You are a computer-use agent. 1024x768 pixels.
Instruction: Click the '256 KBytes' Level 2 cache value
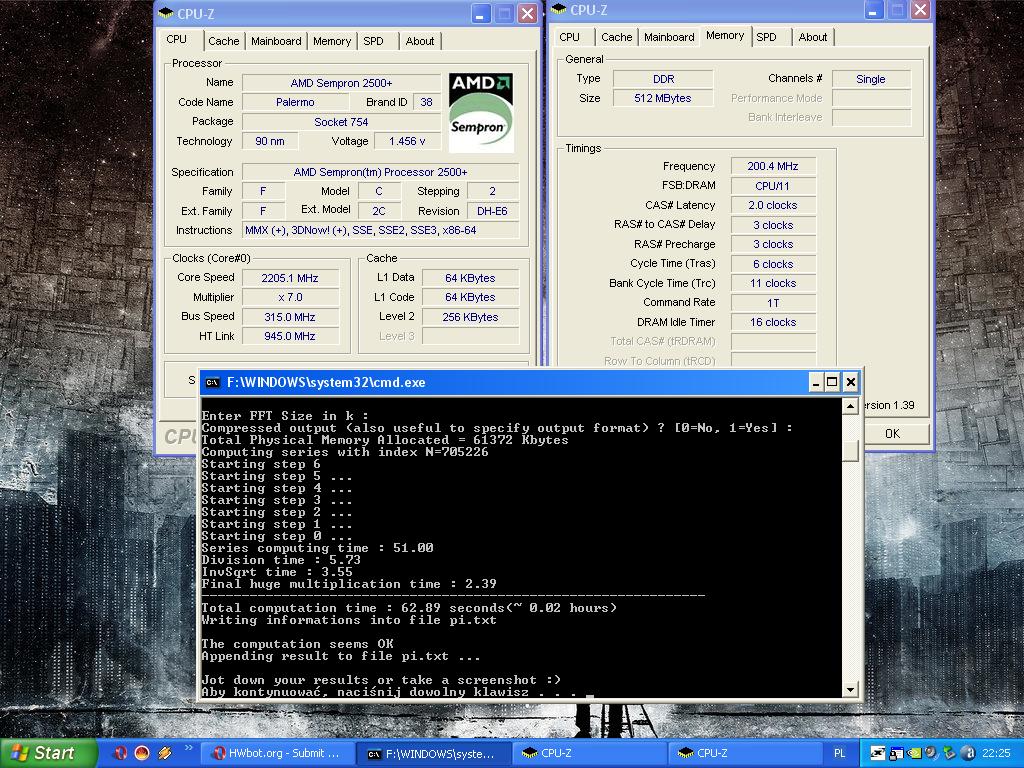470,317
